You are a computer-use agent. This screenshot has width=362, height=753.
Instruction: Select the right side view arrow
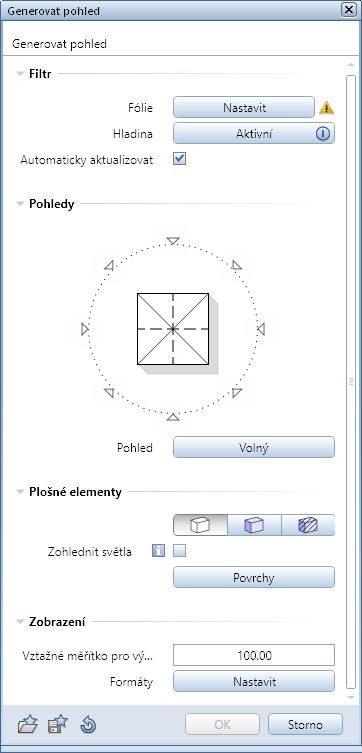pyautogui.click(x=261, y=329)
